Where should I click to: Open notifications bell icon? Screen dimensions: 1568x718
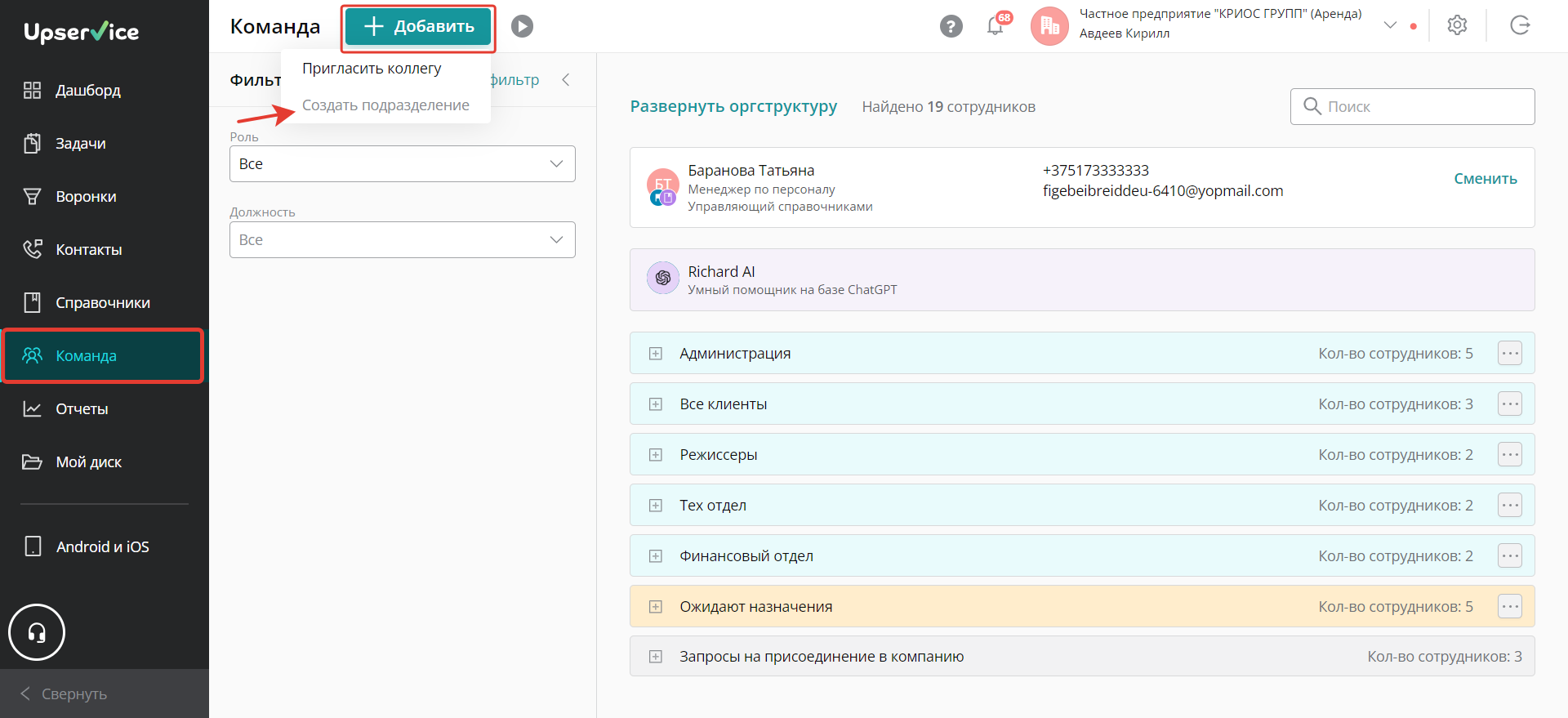tap(996, 25)
